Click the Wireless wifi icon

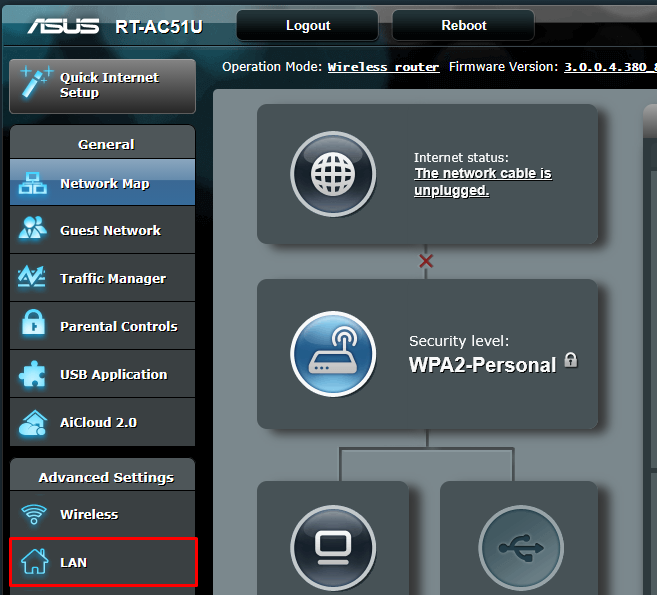click(x=34, y=514)
